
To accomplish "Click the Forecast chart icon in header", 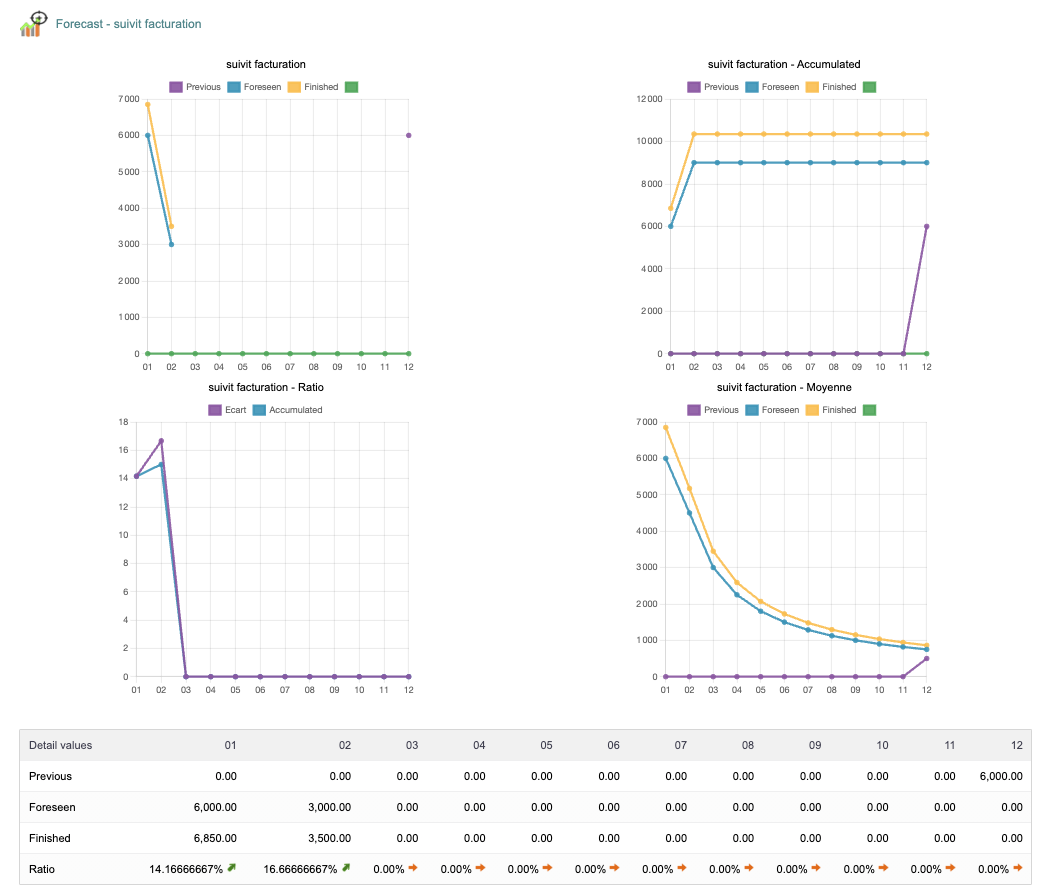I will tap(33, 24).
